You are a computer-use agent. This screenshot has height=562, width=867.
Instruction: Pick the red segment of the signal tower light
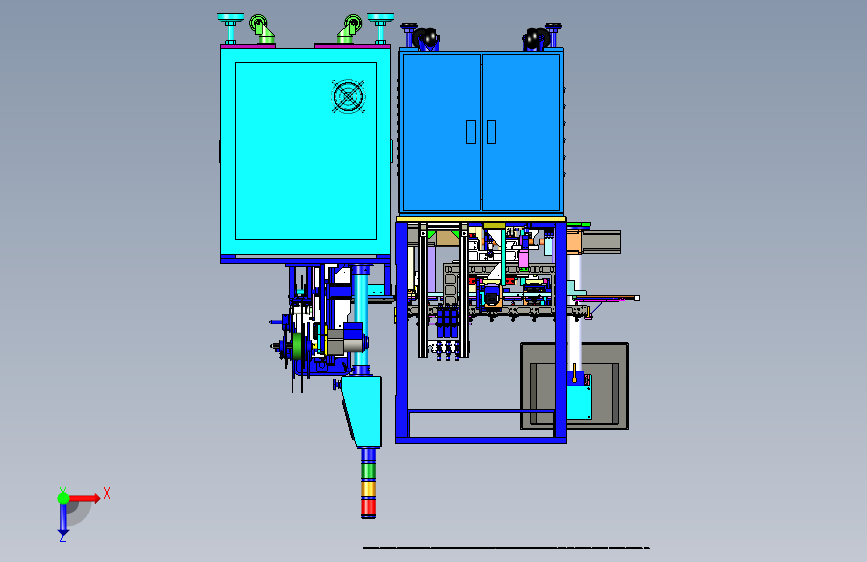pyautogui.click(x=368, y=507)
